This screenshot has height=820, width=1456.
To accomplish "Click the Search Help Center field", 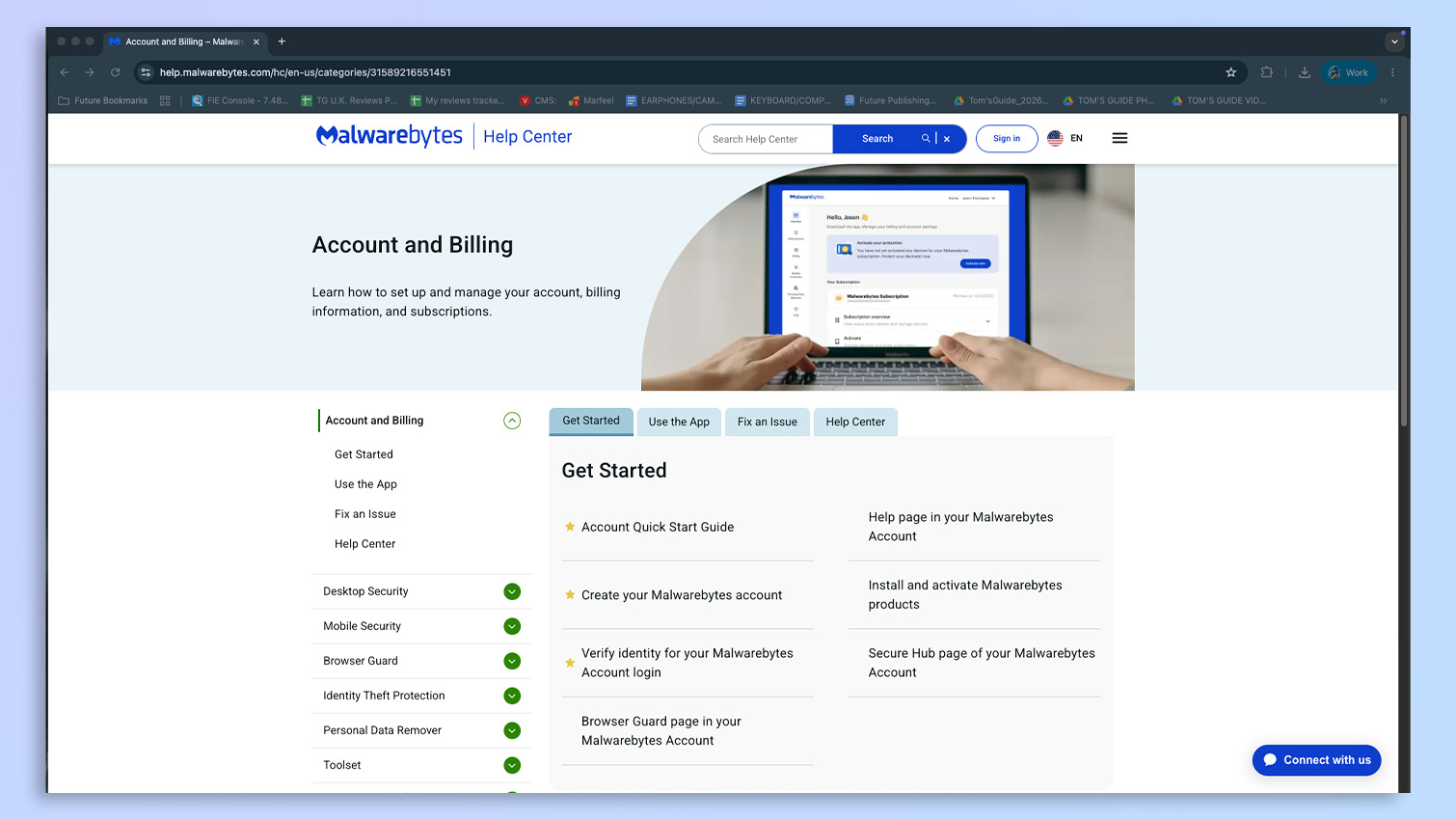I will [x=766, y=139].
